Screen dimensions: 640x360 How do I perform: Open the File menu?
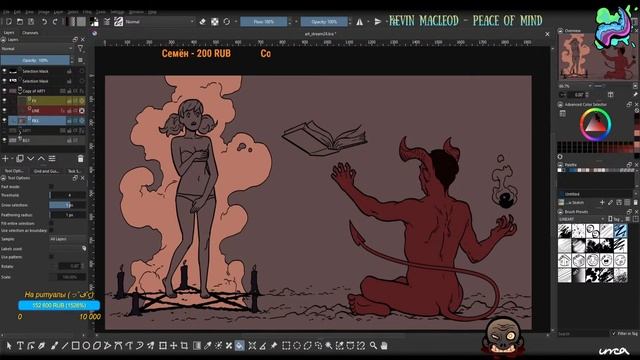[7, 12]
